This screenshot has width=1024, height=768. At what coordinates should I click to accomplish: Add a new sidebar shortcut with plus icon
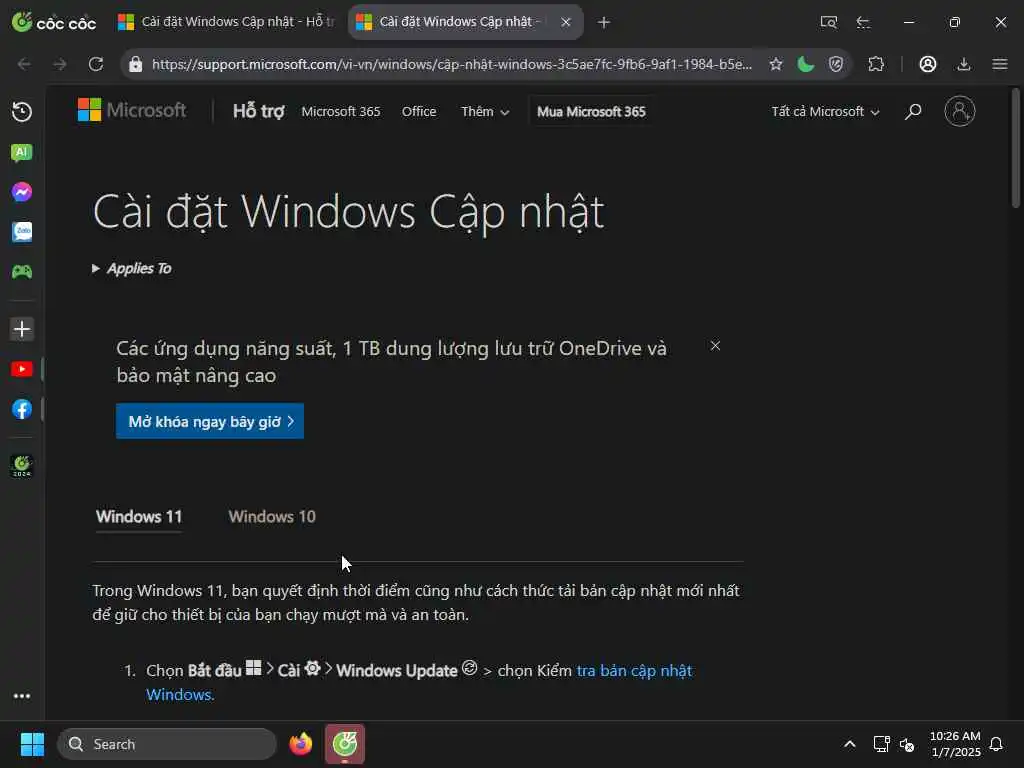[x=22, y=328]
